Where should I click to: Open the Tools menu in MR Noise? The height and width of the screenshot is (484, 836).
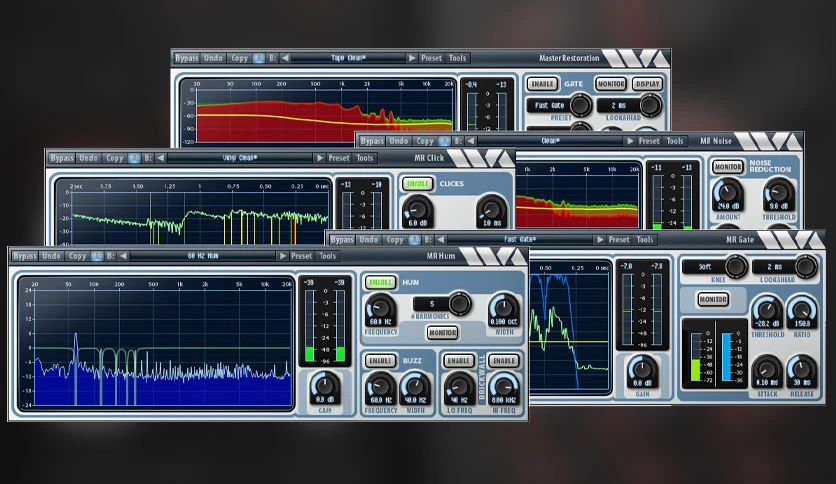(x=674, y=141)
